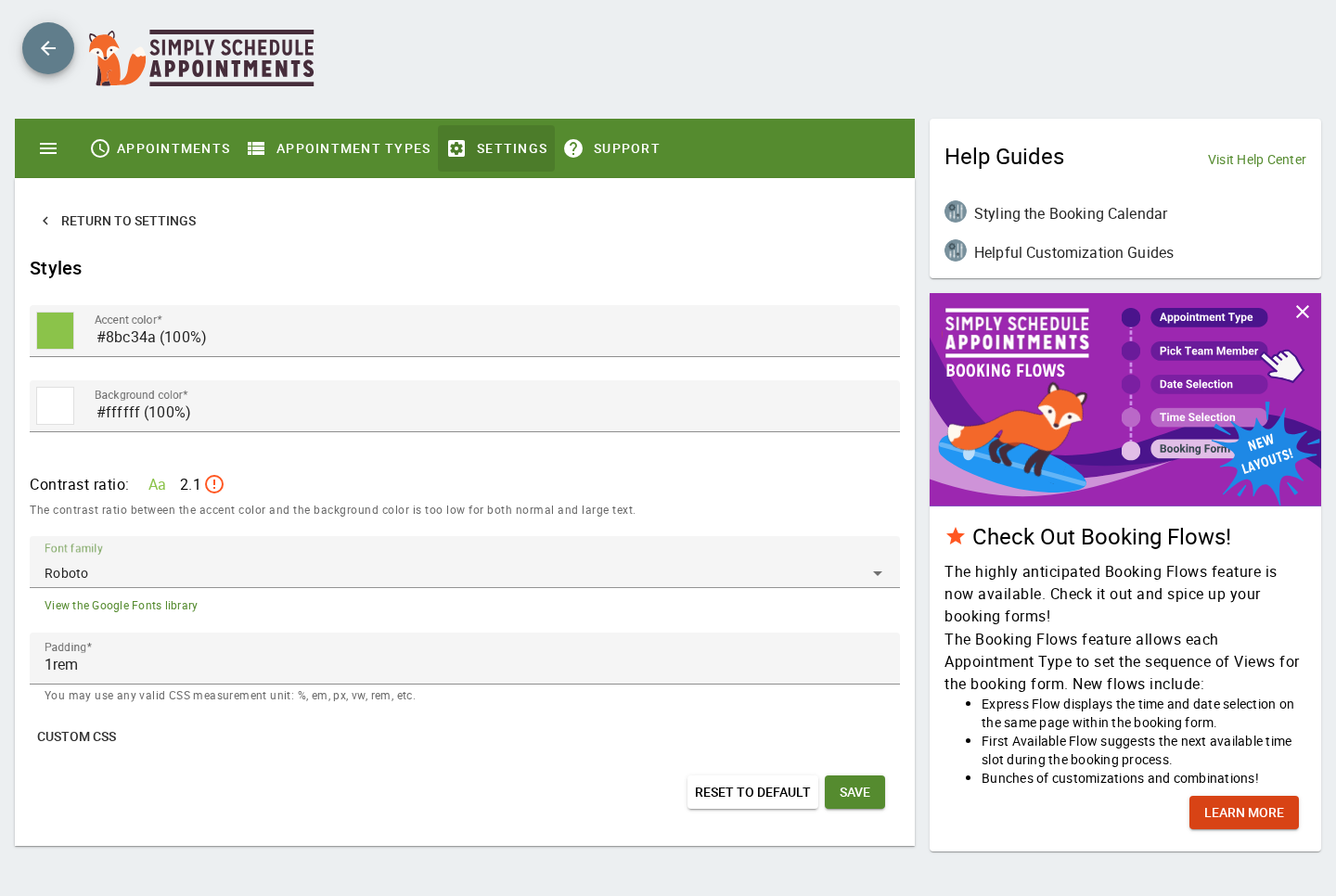Open the Font family dropdown
The image size is (1336, 896).
tap(465, 562)
